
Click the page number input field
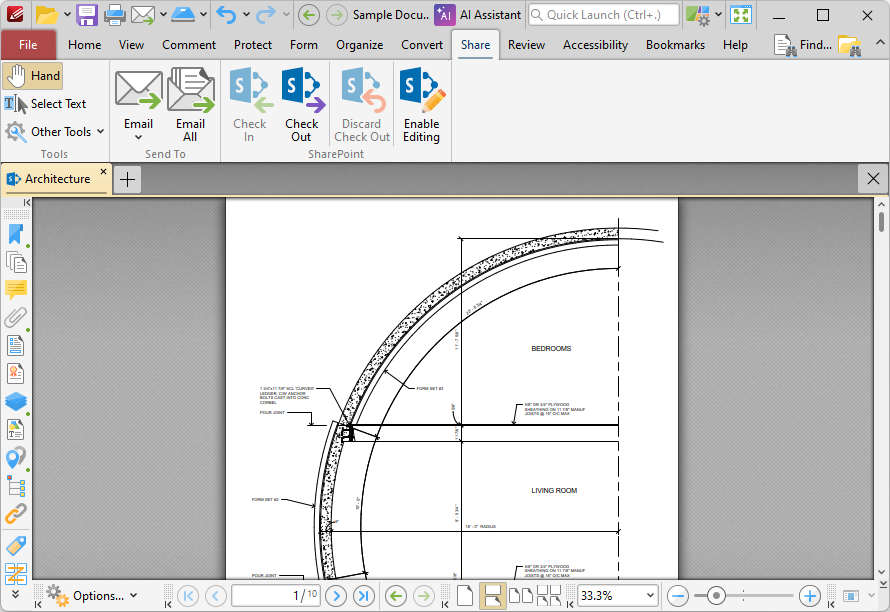click(x=275, y=596)
